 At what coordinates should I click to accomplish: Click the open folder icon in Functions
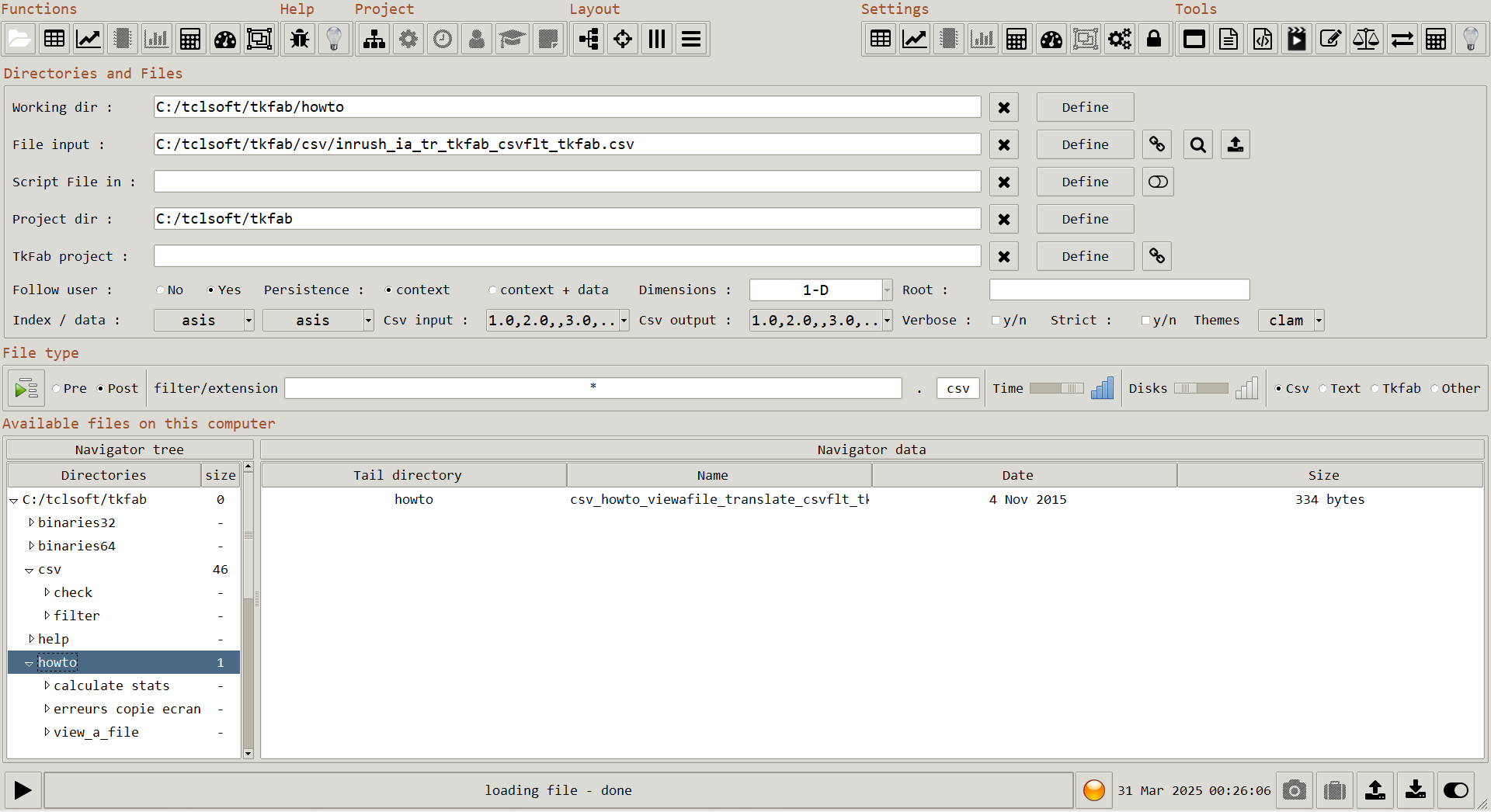click(19, 39)
